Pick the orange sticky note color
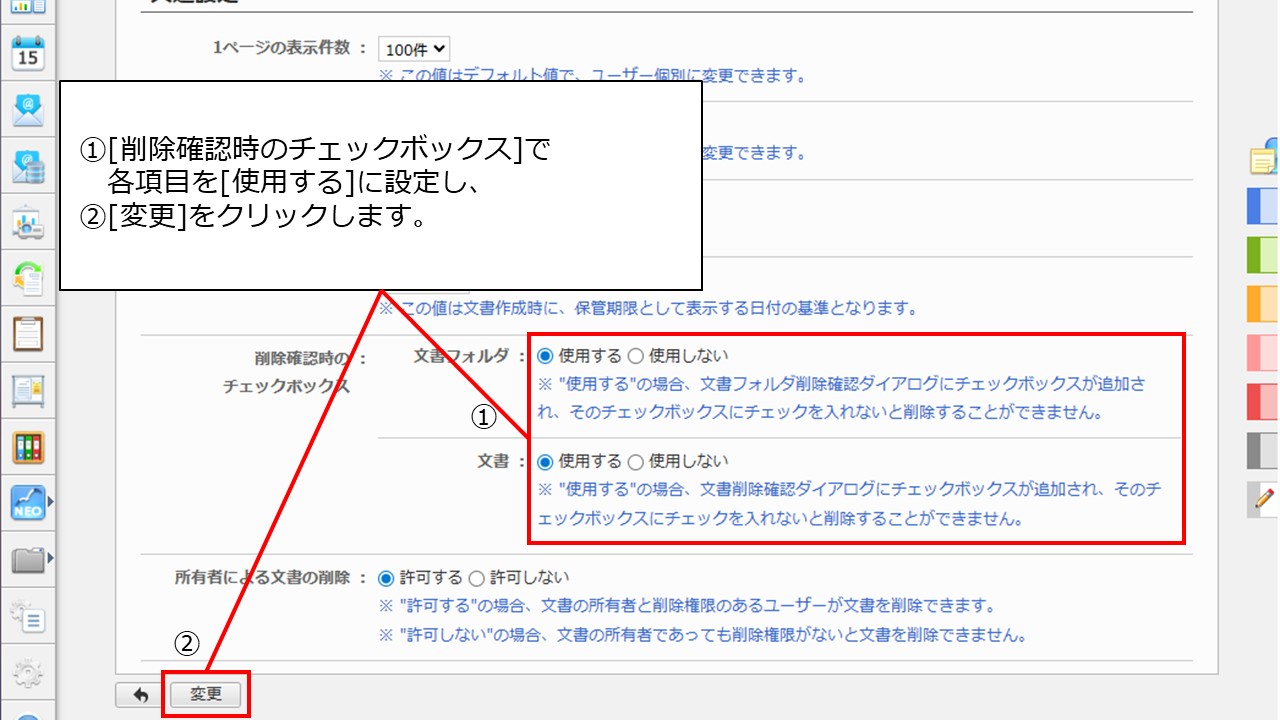 1264,304
